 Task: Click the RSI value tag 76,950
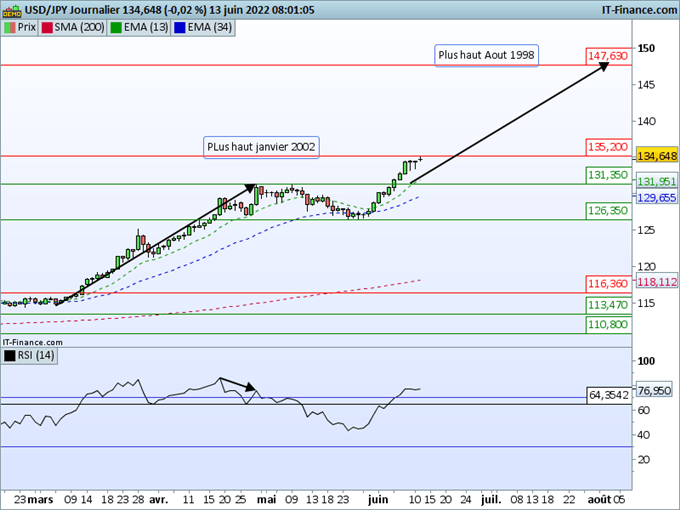654,391
